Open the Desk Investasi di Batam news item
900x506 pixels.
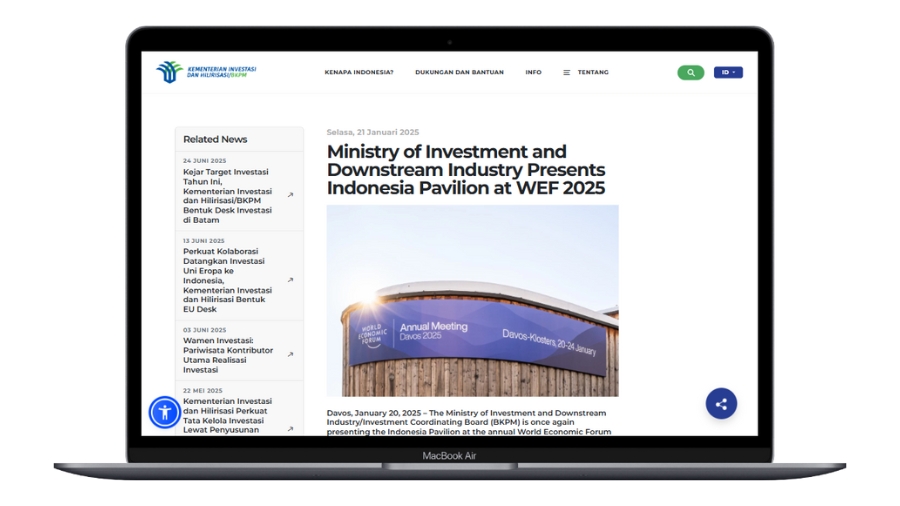click(228, 196)
